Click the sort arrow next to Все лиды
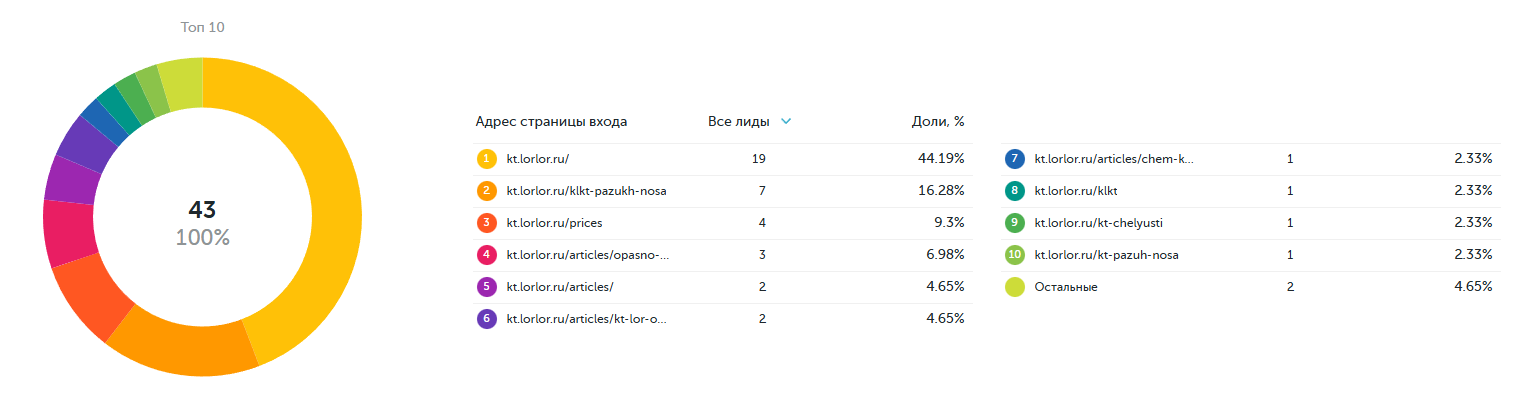Viewport: 1537px width, 407px height. click(786, 122)
